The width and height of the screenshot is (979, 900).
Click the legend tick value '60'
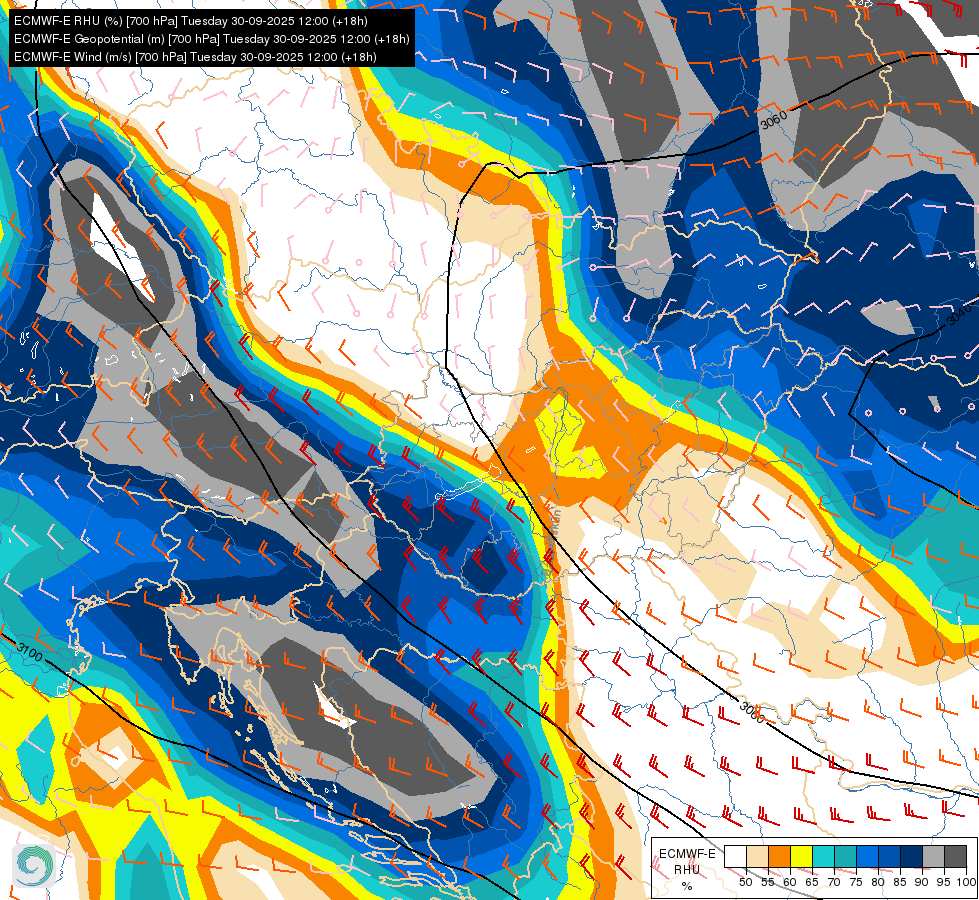[790, 882]
